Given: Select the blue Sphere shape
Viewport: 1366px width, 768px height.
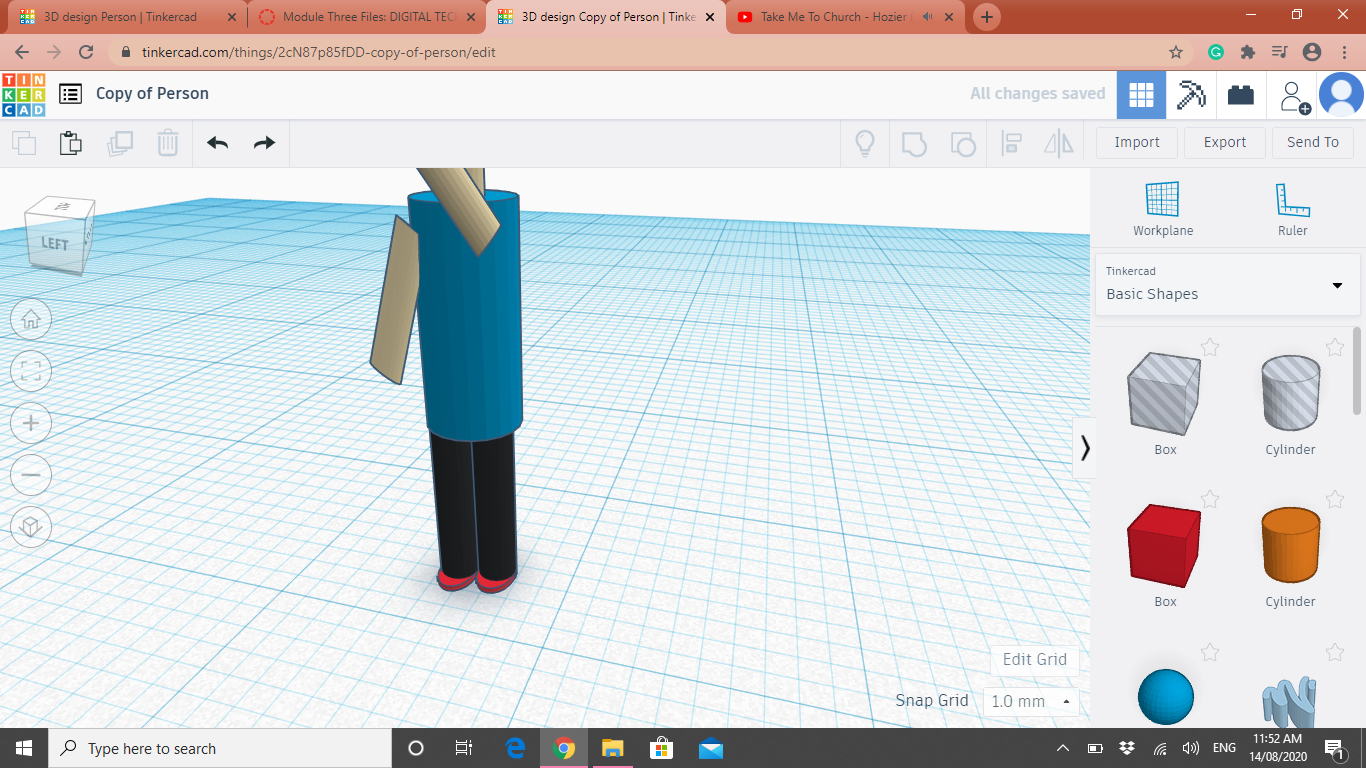Looking at the screenshot, I should pos(1166,697).
